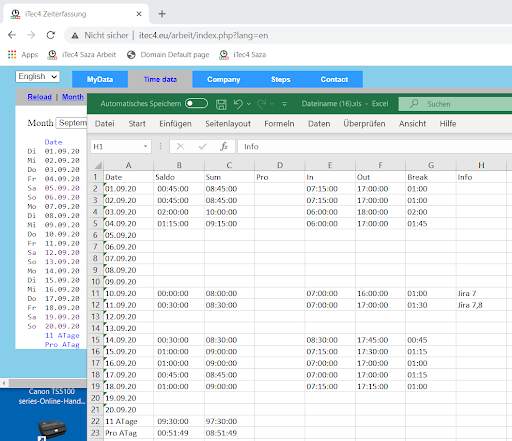Click the Excel undo arrow
Image resolution: width=512 pixels, height=441 pixels.
(x=238, y=104)
